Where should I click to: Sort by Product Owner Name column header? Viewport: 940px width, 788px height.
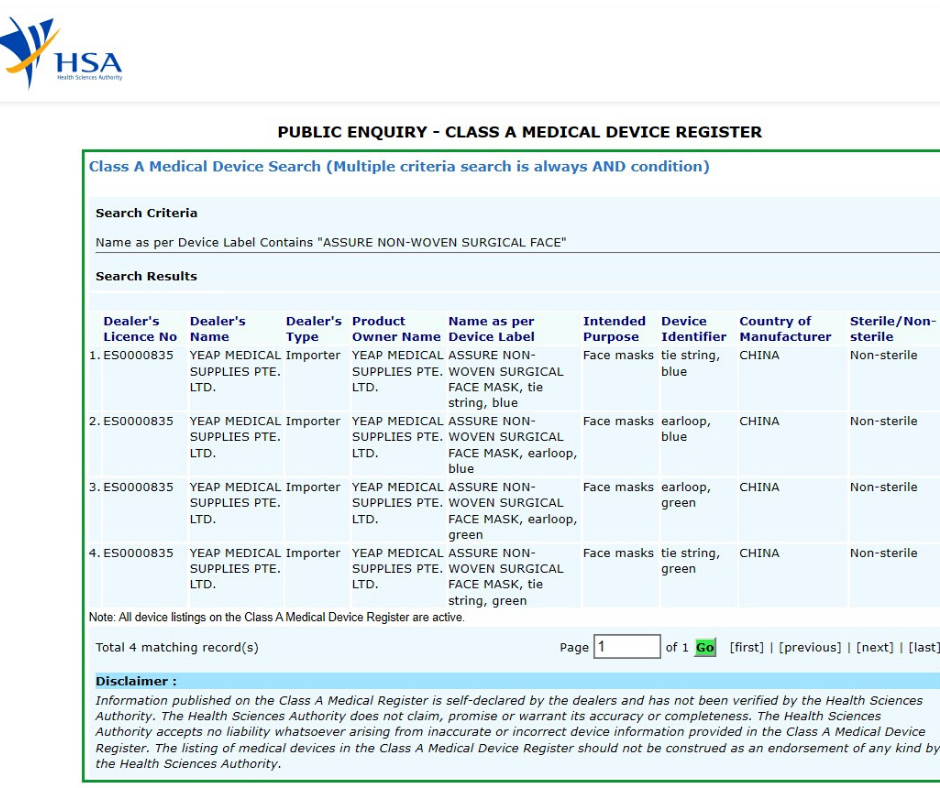click(x=396, y=329)
